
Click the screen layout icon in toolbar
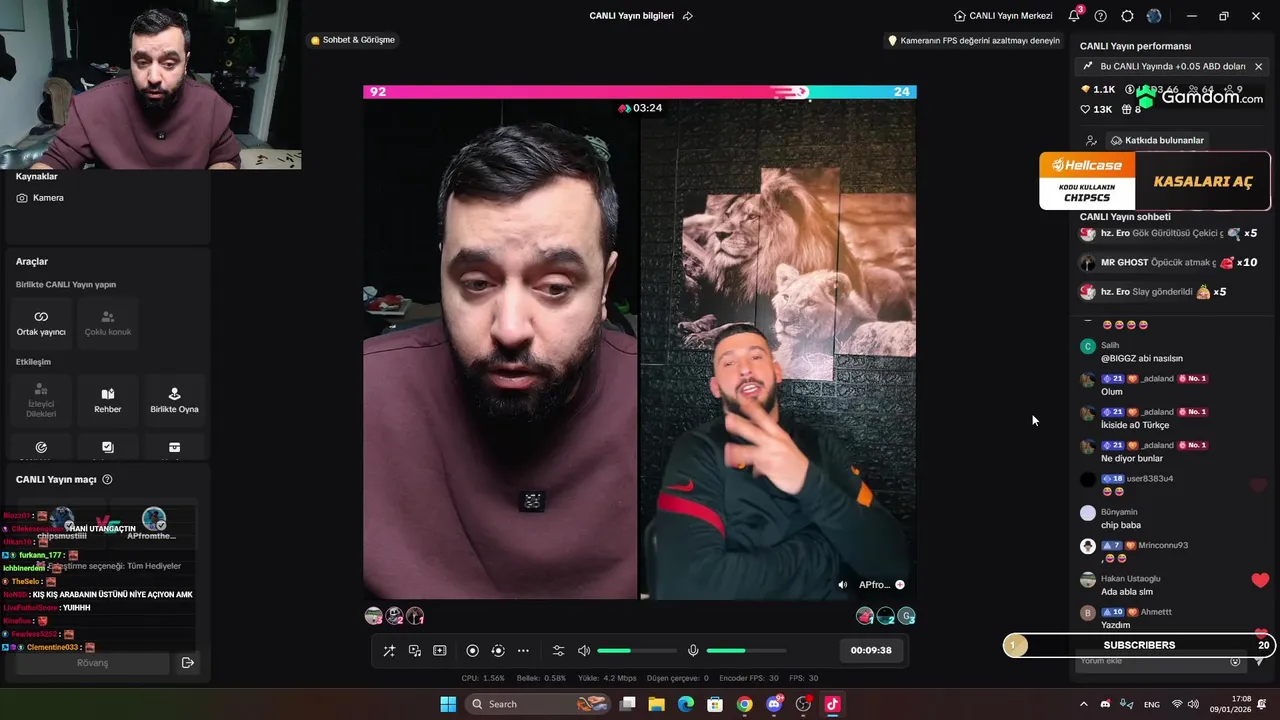coord(440,651)
